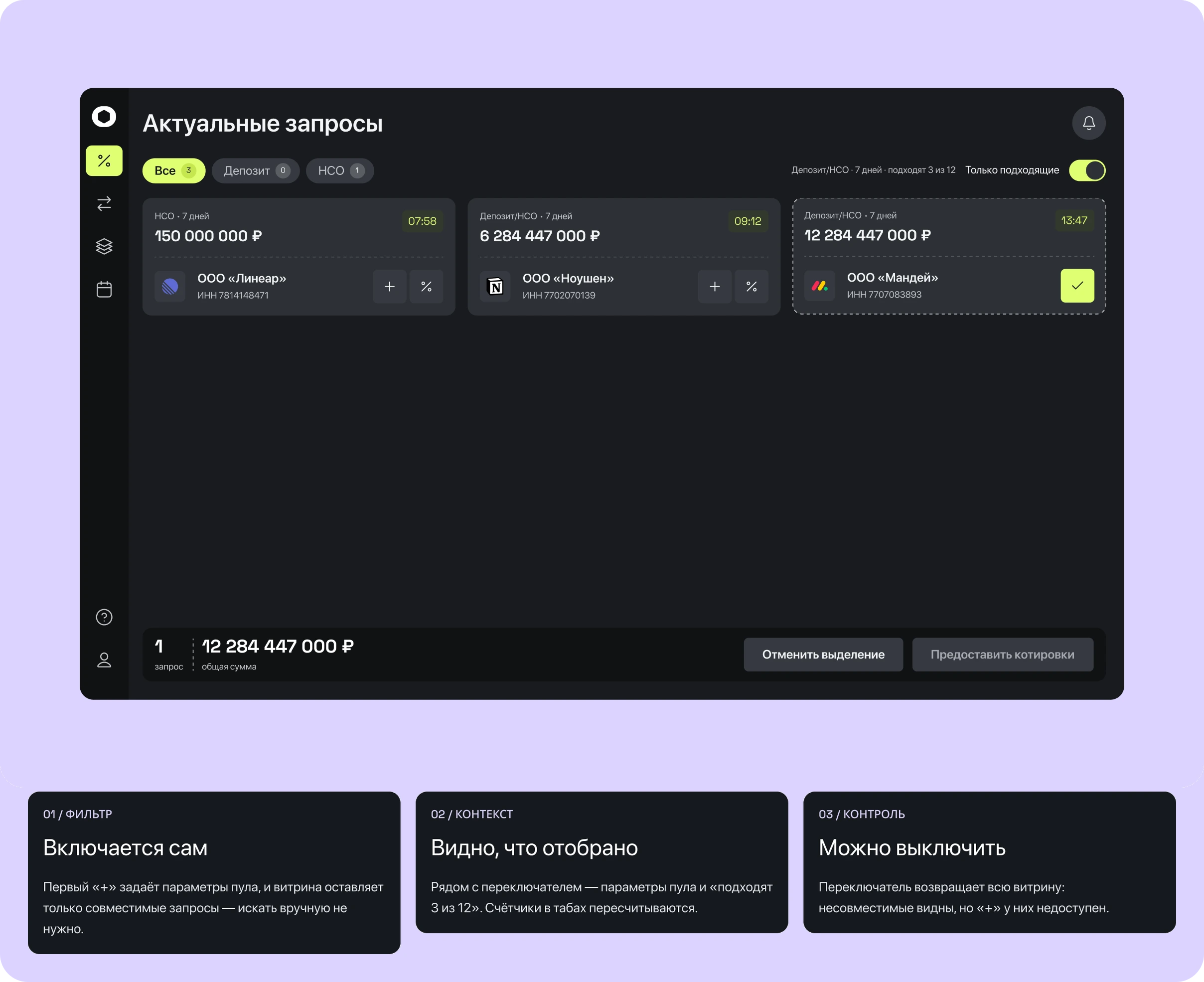
Task: Select the «Все» tab
Action: (174, 170)
